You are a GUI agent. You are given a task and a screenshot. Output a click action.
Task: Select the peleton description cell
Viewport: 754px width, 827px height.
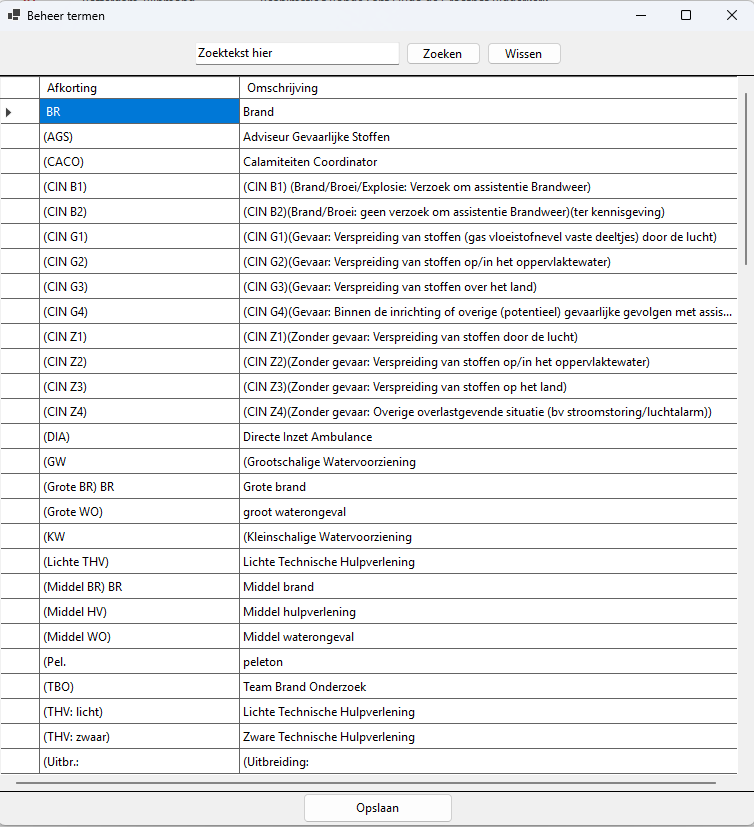[x=488, y=662]
